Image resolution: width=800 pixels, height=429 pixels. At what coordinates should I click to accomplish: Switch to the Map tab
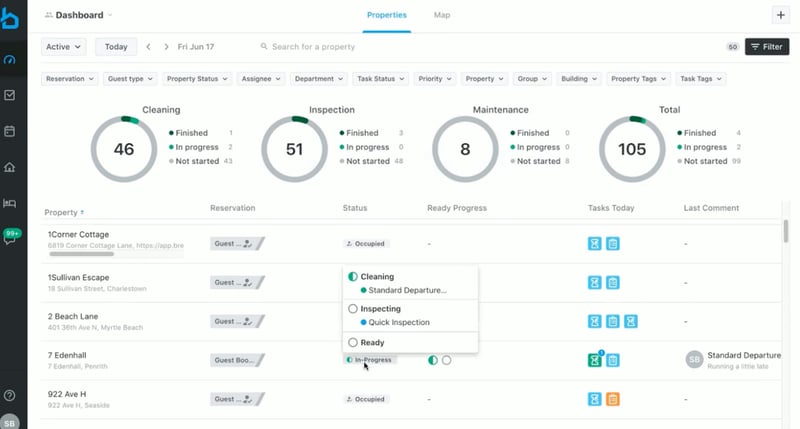click(x=441, y=16)
